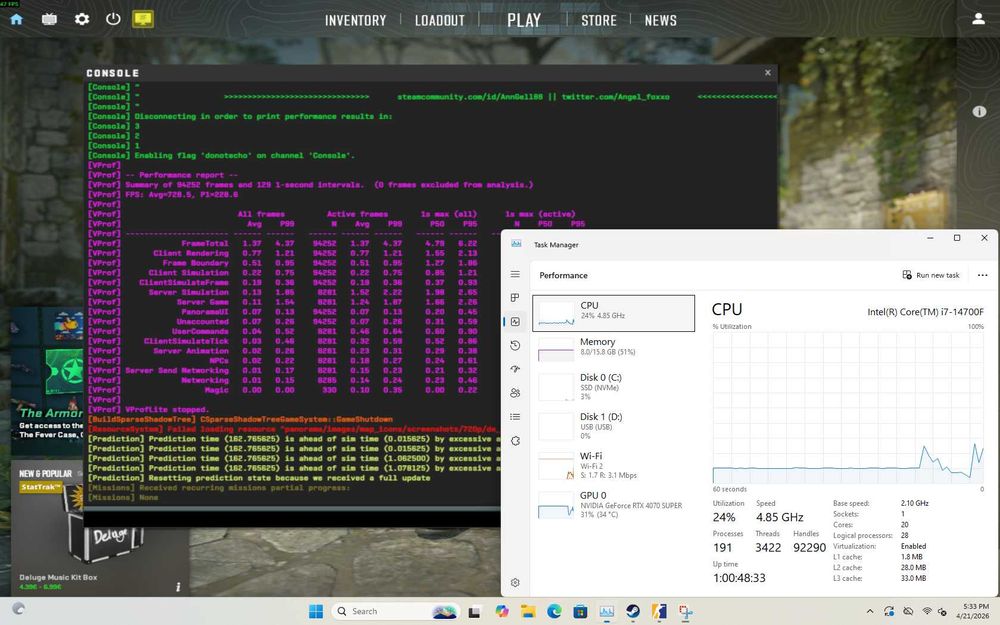Open Details page in Task Manager
The height and width of the screenshot is (625, 1000).
(515, 416)
